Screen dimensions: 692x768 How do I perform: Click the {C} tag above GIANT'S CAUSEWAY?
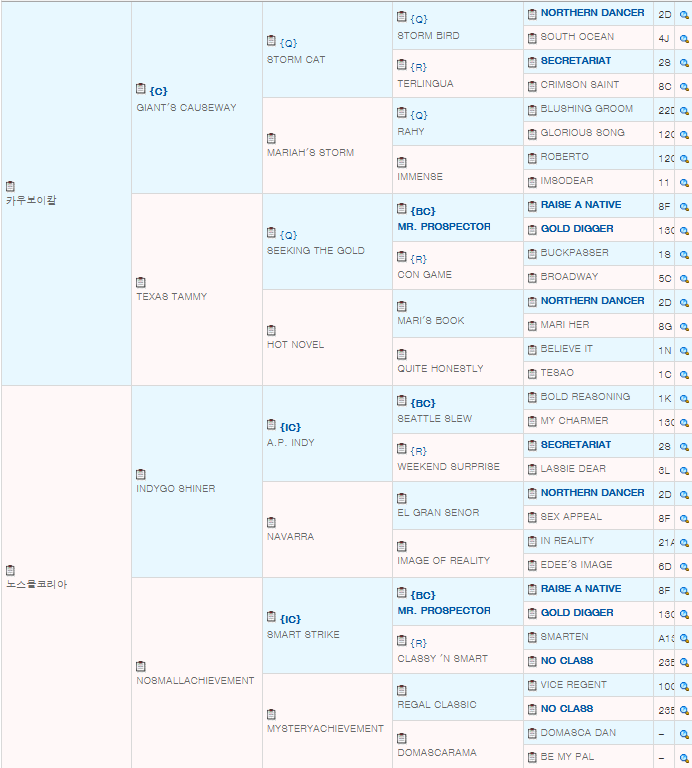pyautogui.click(x=159, y=91)
